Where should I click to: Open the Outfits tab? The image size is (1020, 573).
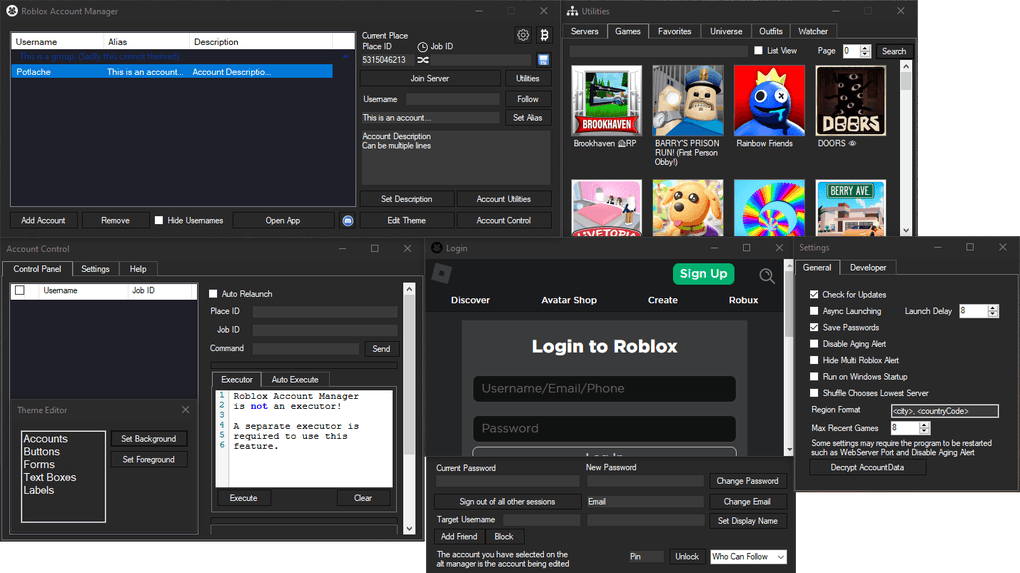771,31
